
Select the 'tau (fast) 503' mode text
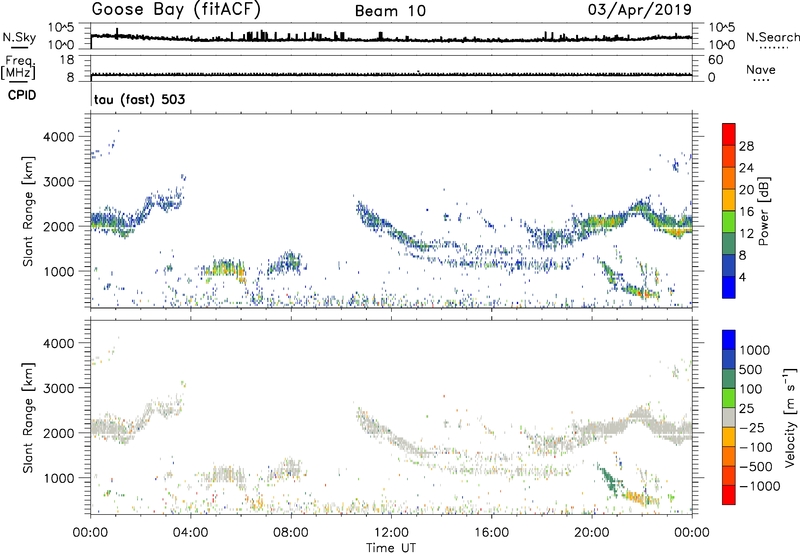pyautogui.click(x=139, y=99)
